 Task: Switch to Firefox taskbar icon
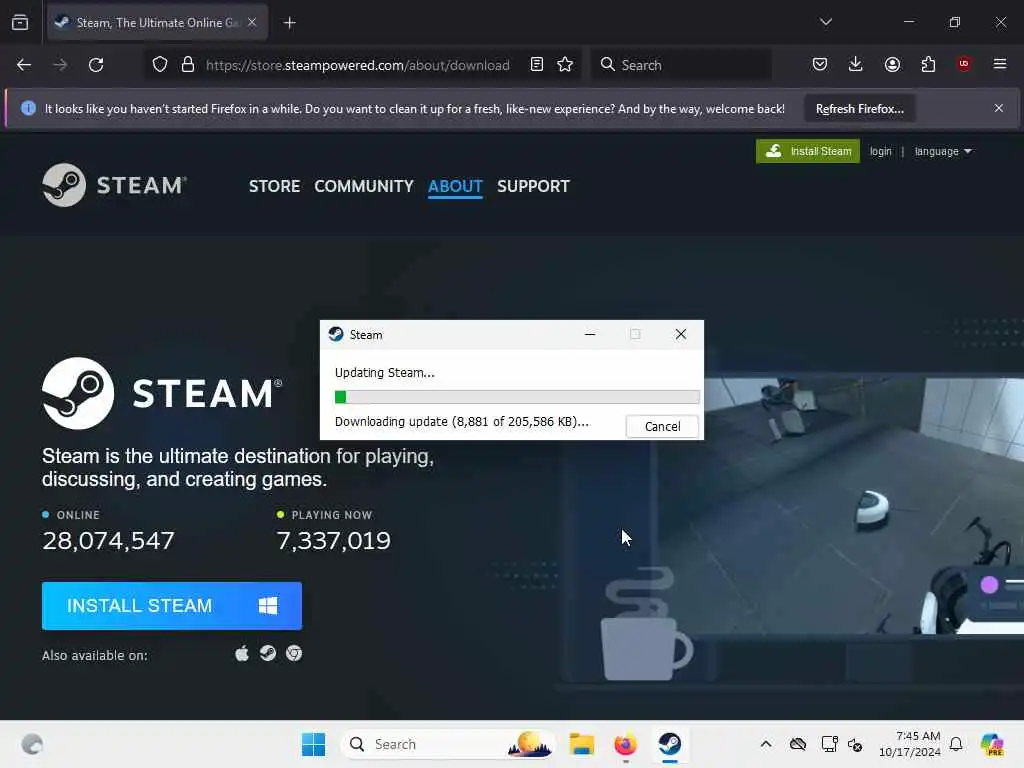(x=625, y=744)
